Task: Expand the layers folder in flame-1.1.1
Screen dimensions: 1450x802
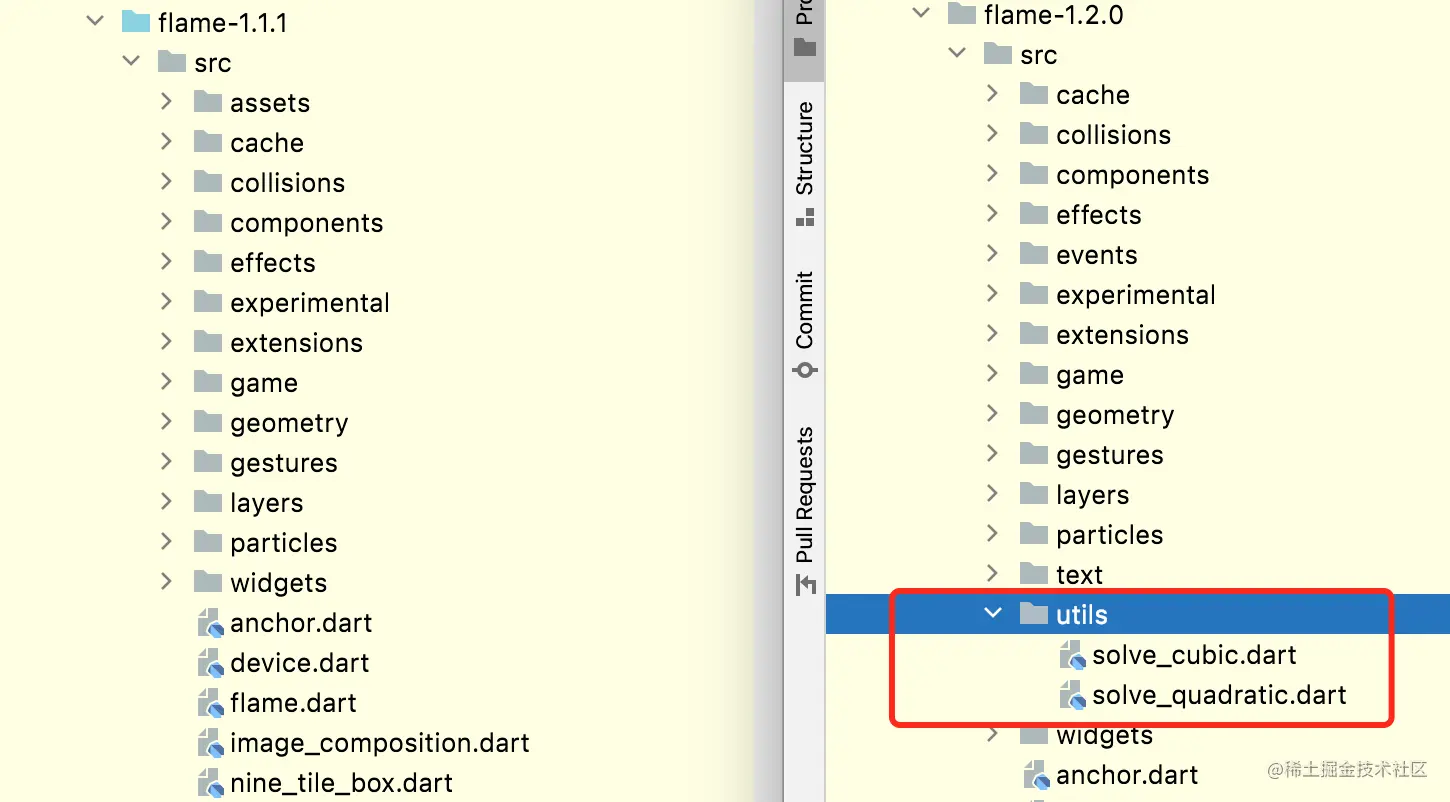Action: tap(166, 501)
